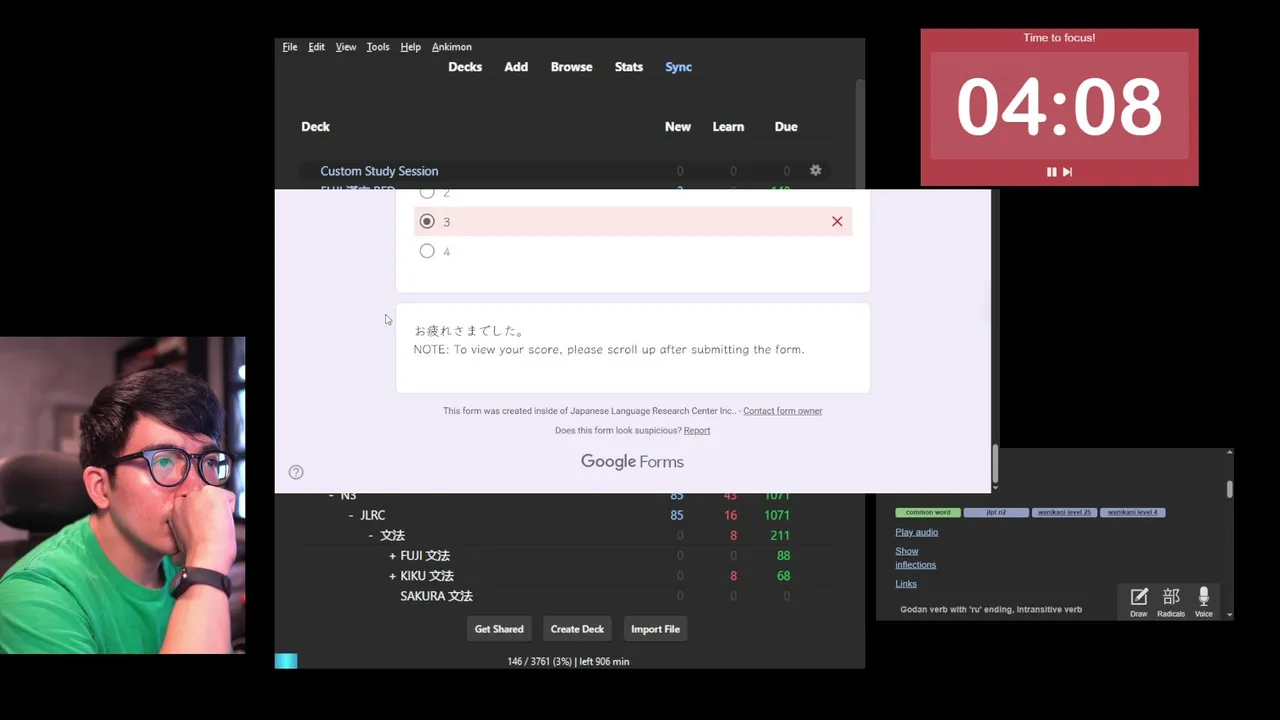Click the Google Forms logo
Image resolution: width=1280 pixels, height=720 pixels.
point(632,462)
